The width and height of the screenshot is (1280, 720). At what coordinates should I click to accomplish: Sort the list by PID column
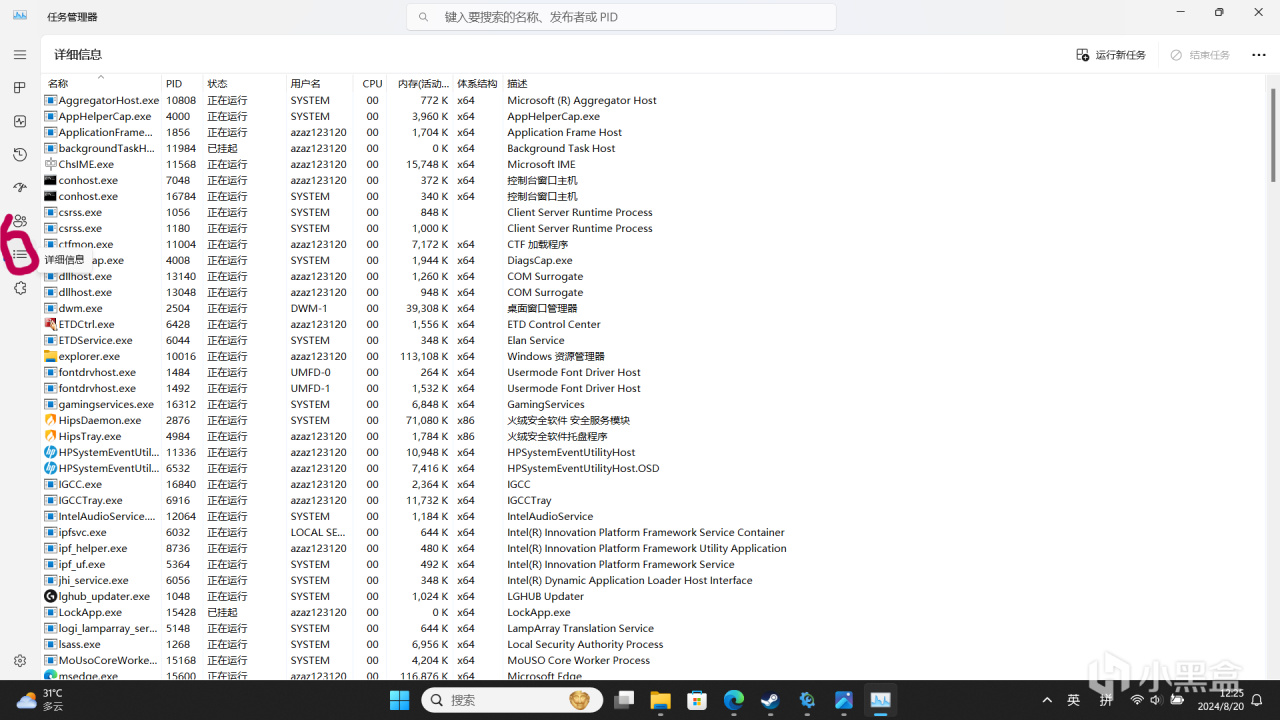[174, 84]
